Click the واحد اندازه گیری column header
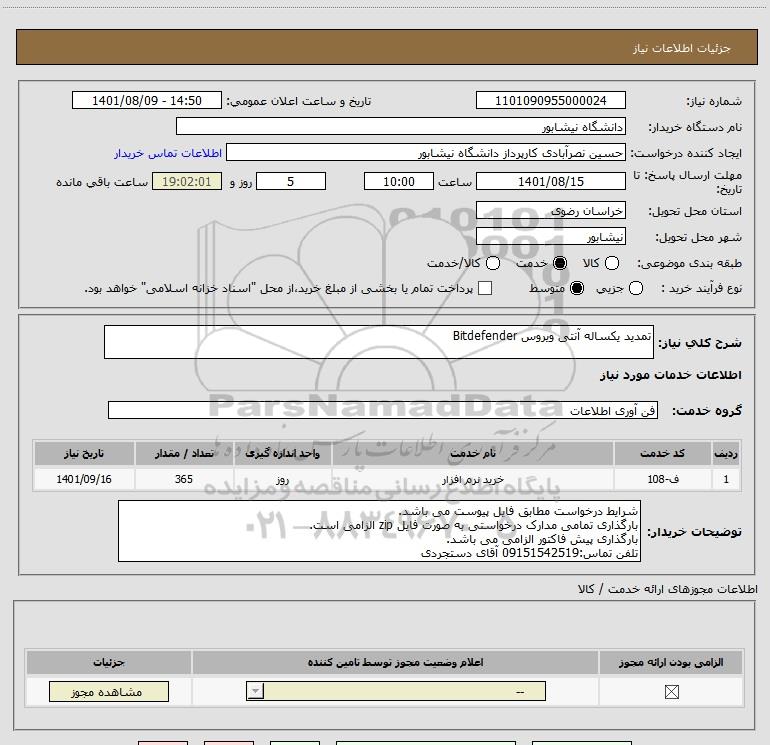 click(x=282, y=453)
